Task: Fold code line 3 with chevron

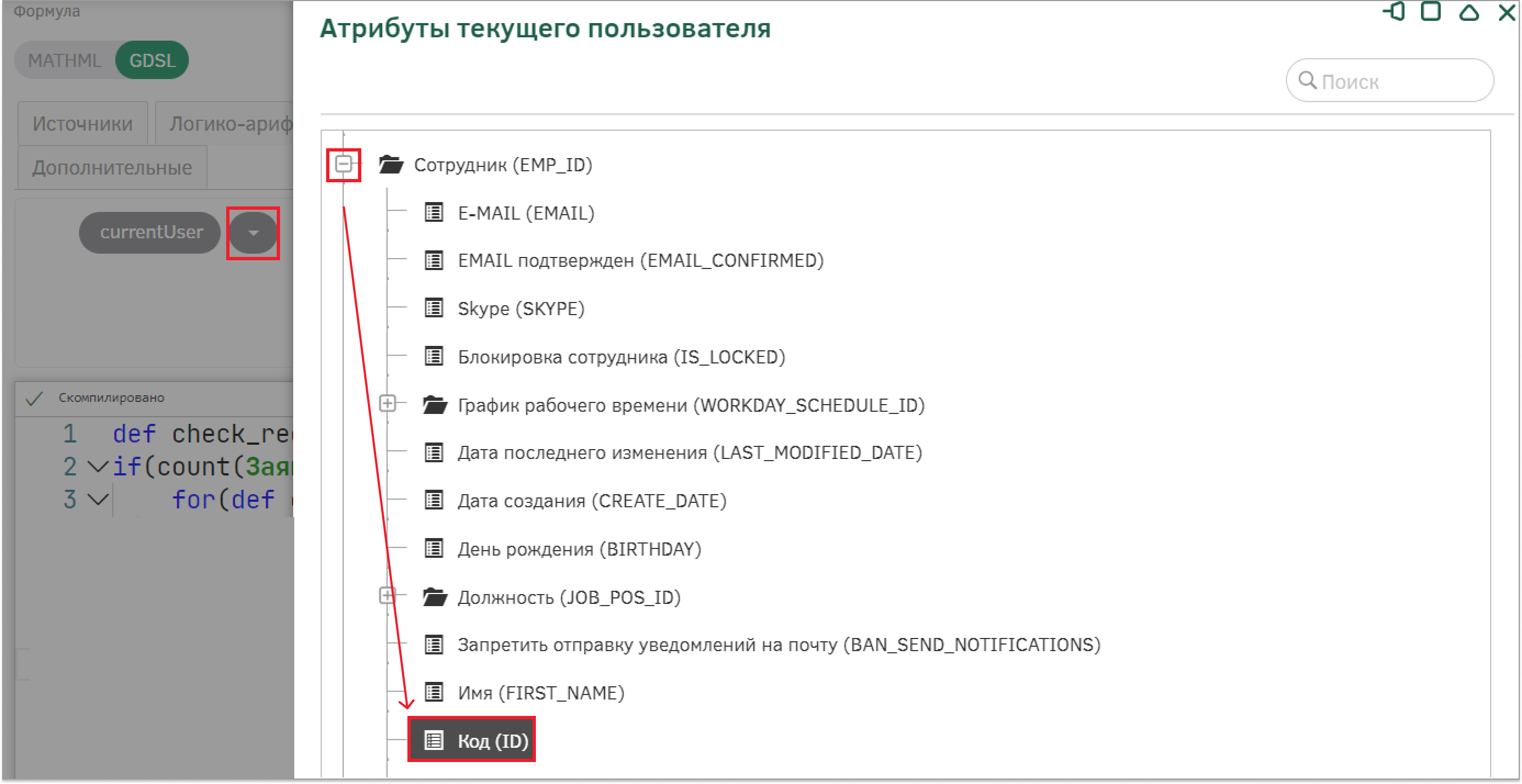Action: [x=98, y=499]
